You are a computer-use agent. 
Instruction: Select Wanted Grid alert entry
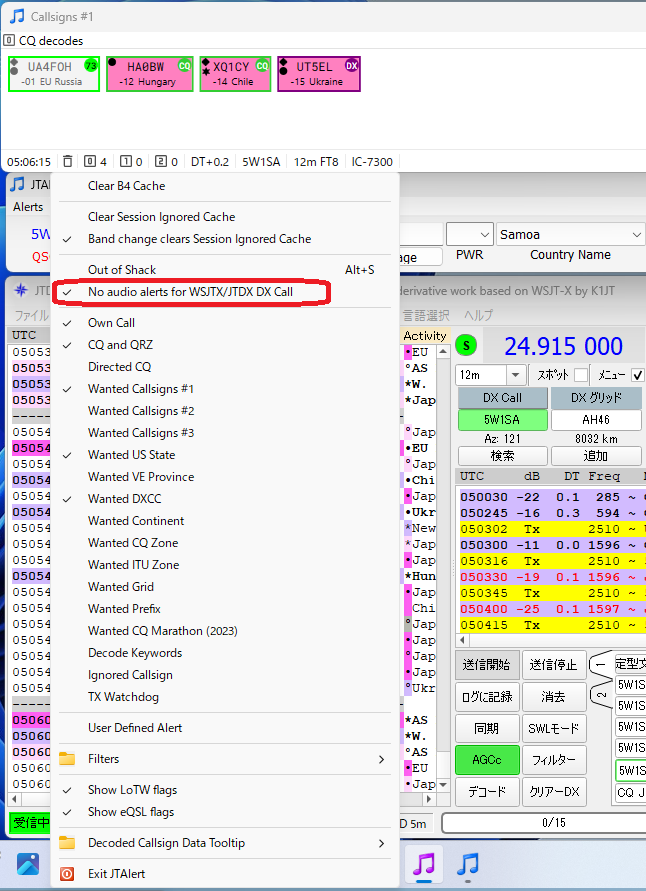click(x=225, y=586)
